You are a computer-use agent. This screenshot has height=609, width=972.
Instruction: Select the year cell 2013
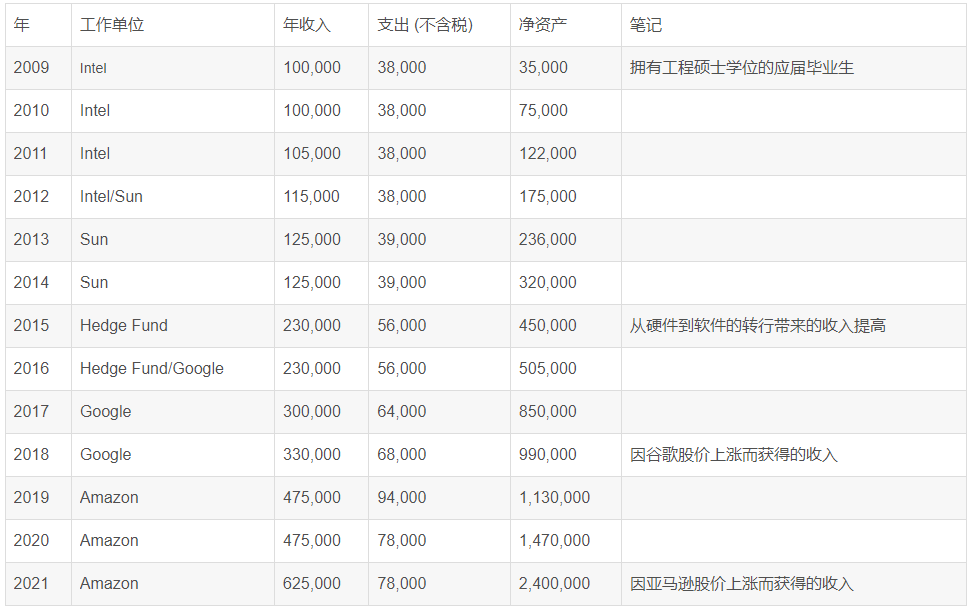click(32, 239)
